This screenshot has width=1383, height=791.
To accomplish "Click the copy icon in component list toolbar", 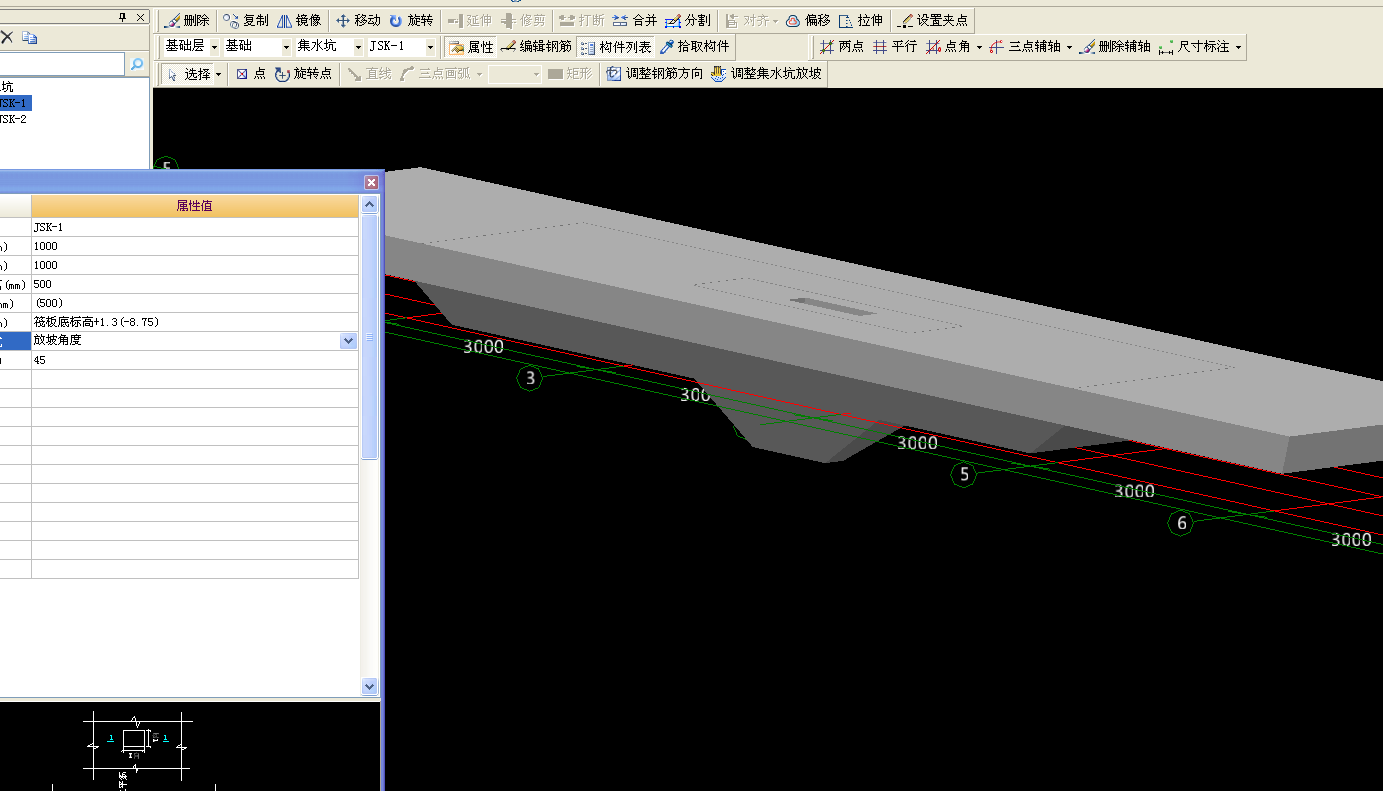I will click(x=30, y=37).
